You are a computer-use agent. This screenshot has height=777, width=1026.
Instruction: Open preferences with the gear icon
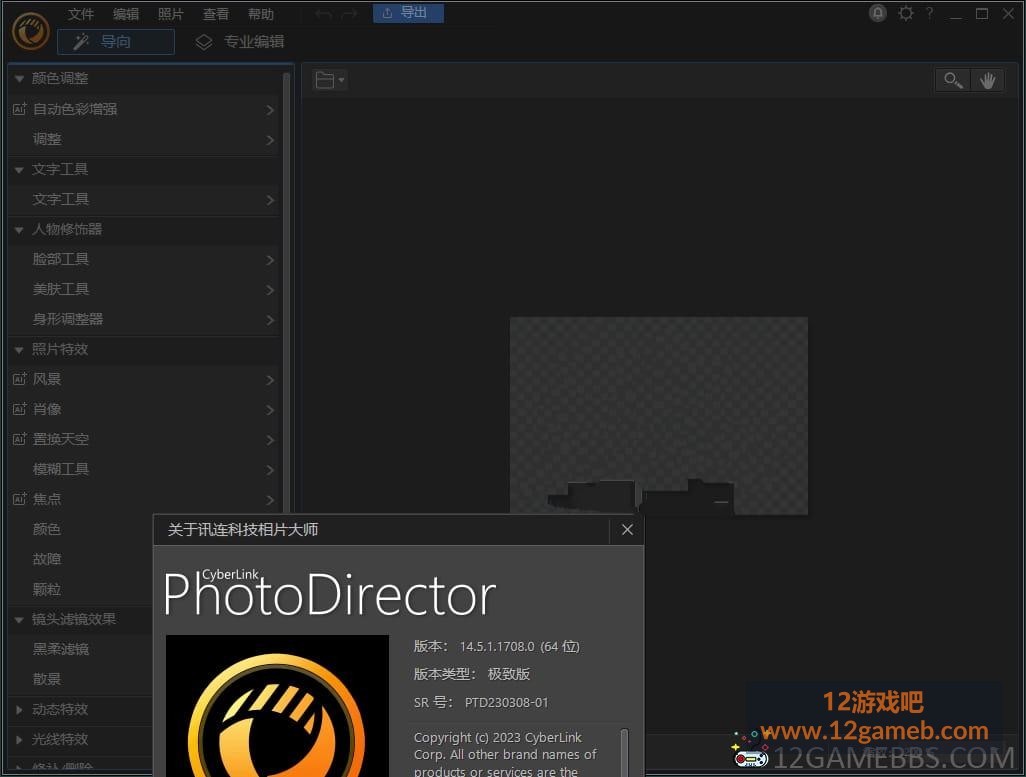coord(906,13)
